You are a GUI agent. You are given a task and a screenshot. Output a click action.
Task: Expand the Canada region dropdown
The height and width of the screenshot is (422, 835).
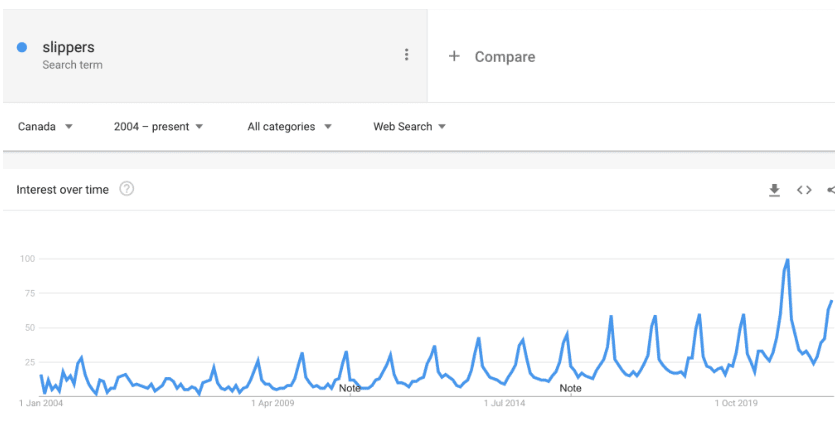click(45, 126)
